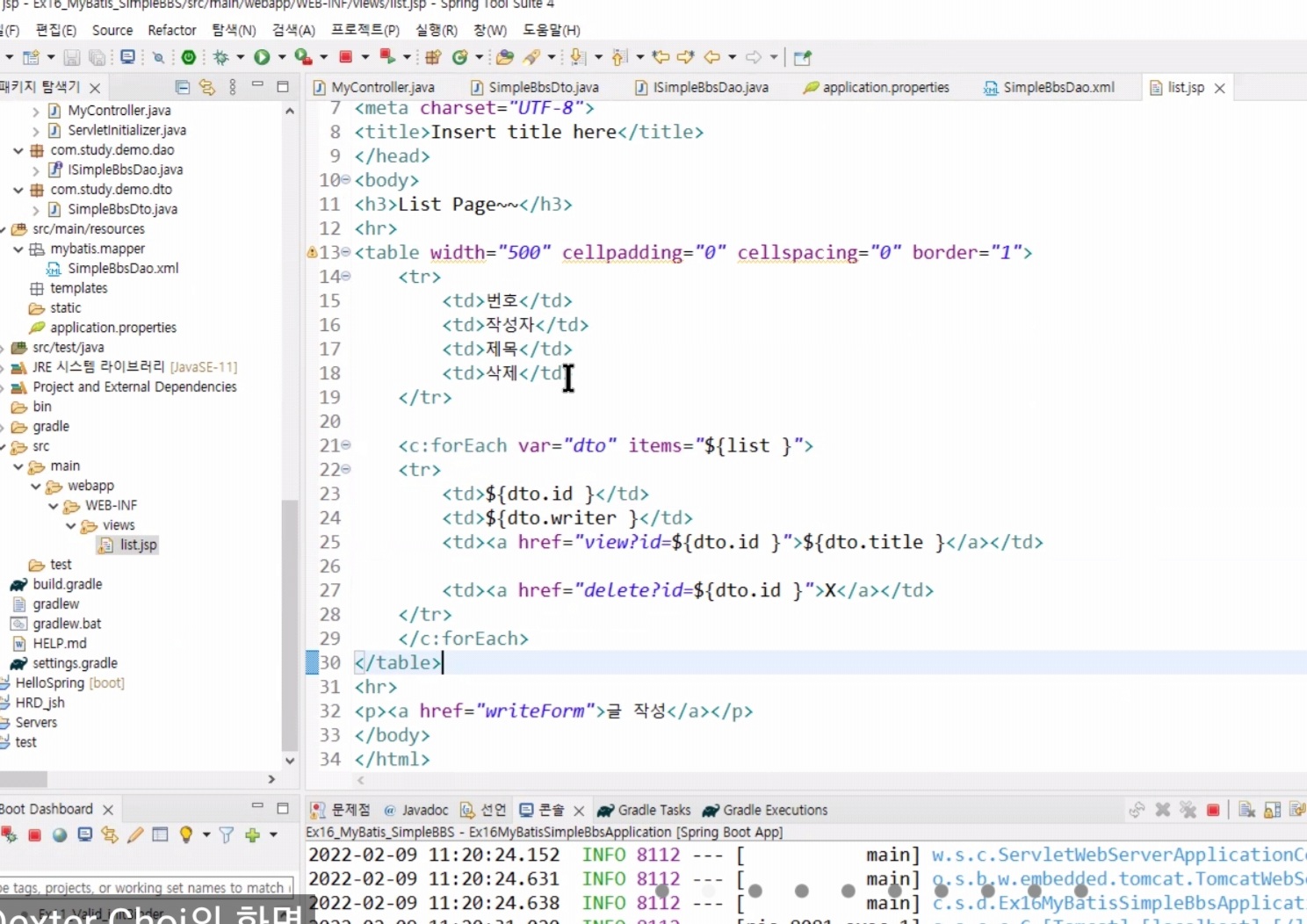Click the Save icon in toolbar
This screenshot has width=1307, height=924.
pyautogui.click(x=72, y=58)
